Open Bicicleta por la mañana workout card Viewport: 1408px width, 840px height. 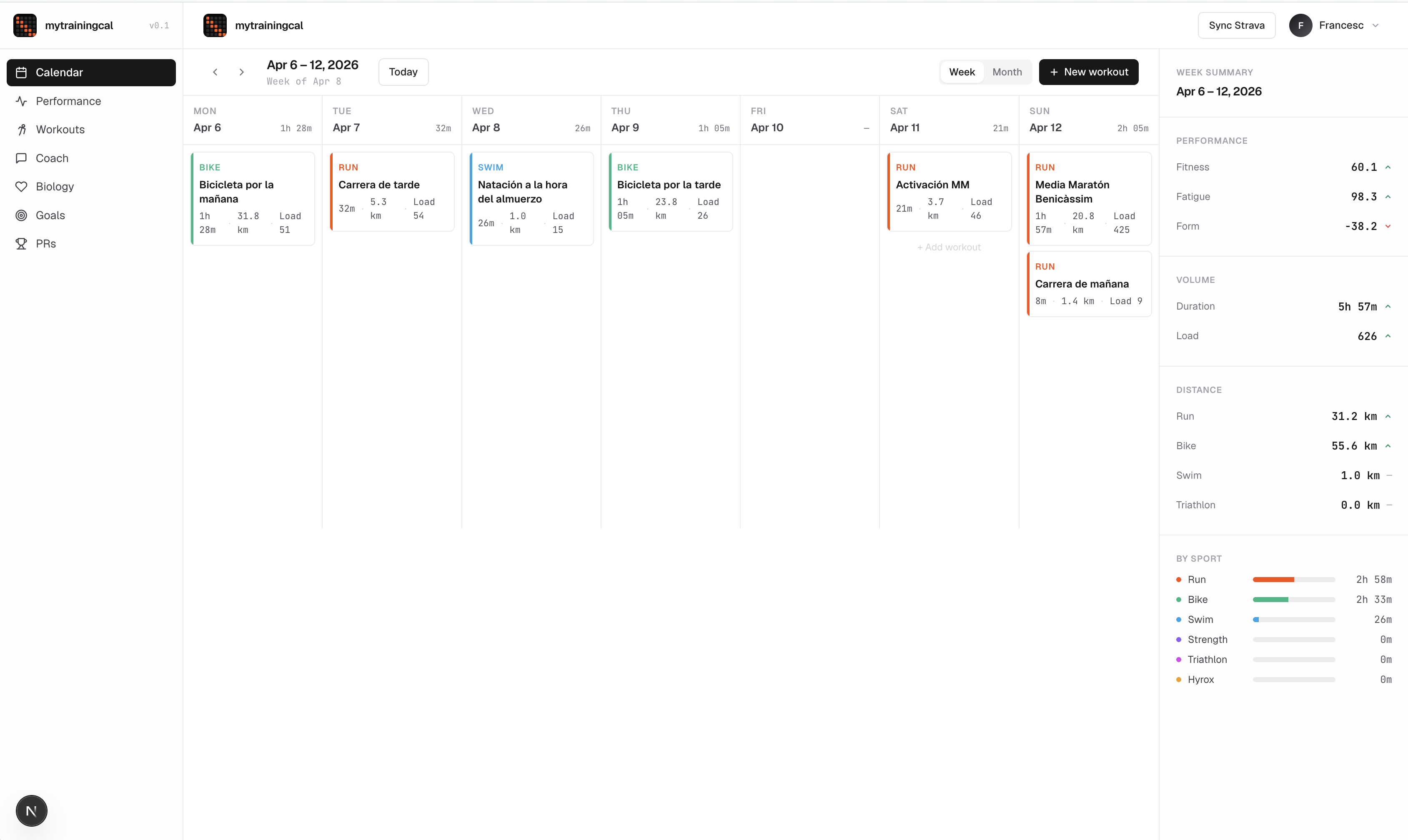[253, 199]
